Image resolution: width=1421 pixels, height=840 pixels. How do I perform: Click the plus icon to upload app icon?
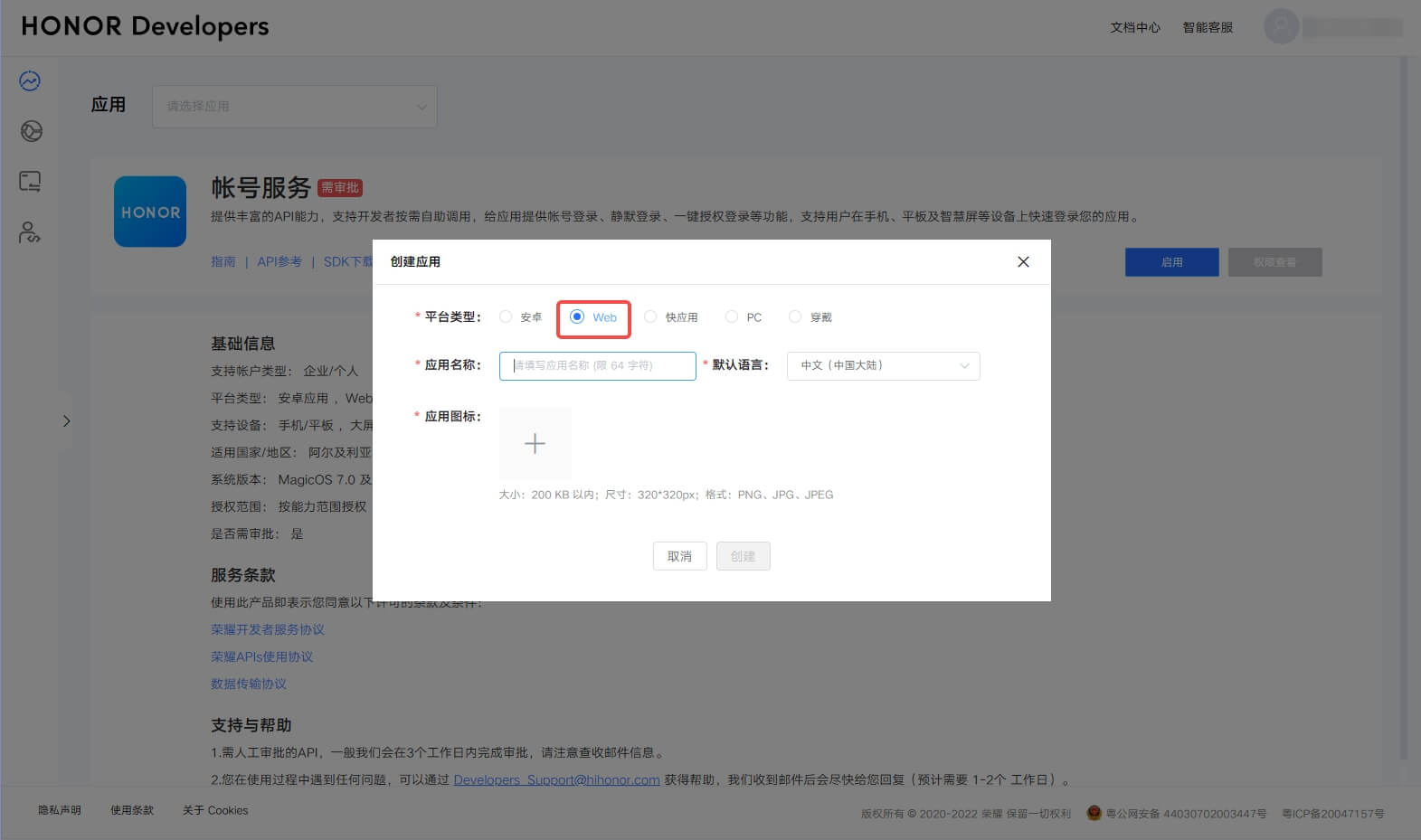pyautogui.click(x=535, y=443)
